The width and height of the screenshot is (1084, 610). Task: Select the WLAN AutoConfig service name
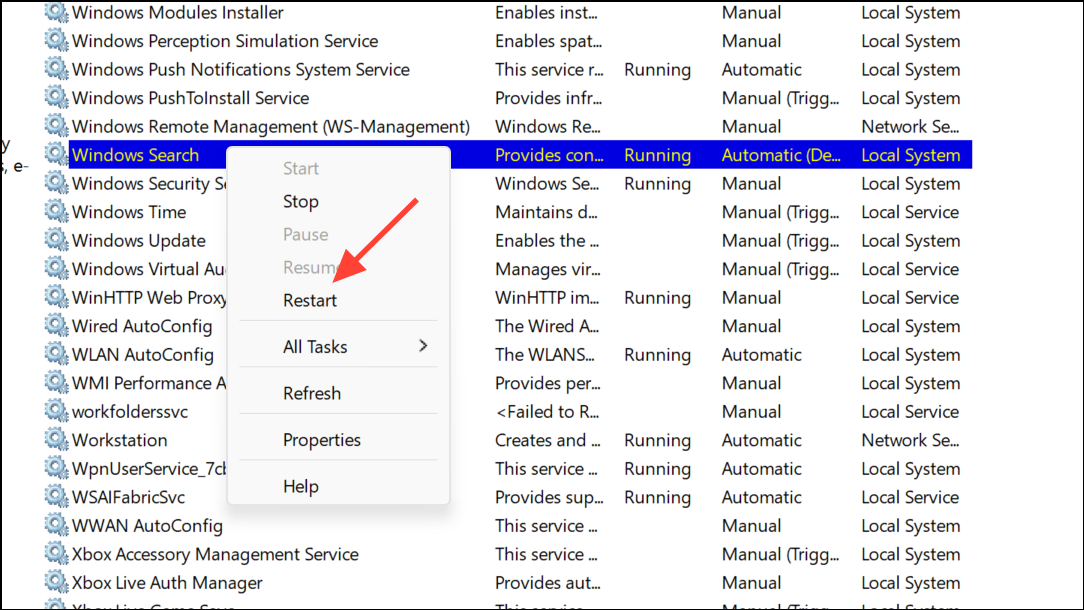[142, 355]
